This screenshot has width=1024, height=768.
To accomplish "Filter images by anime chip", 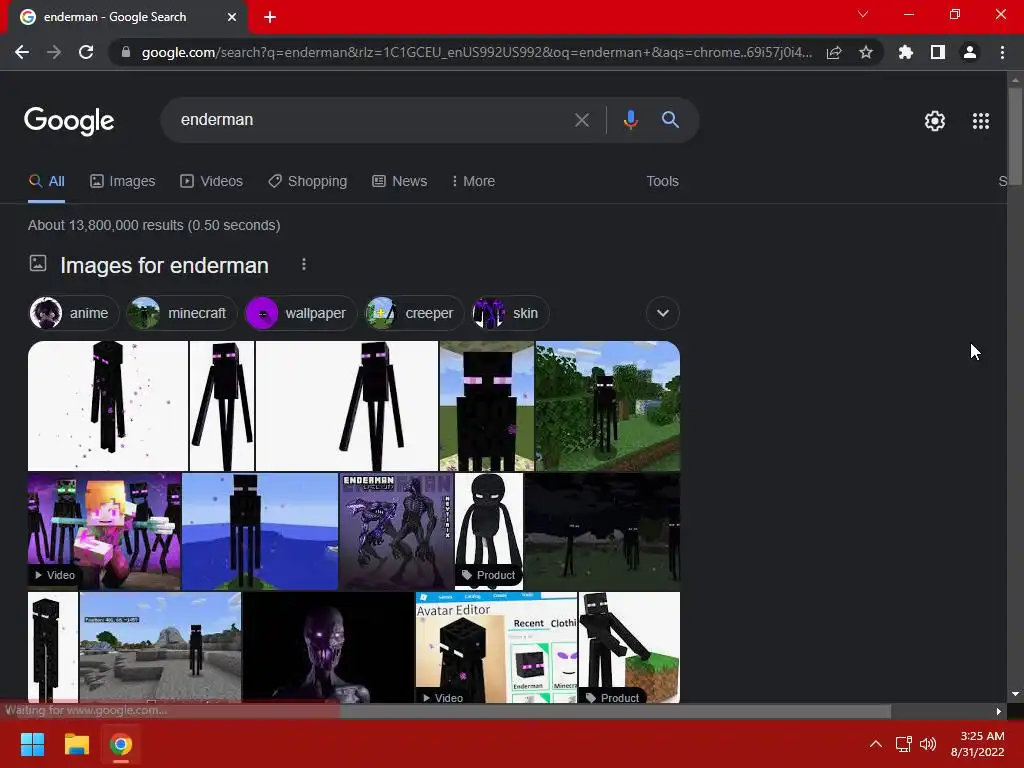I will (x=74, y=313).
